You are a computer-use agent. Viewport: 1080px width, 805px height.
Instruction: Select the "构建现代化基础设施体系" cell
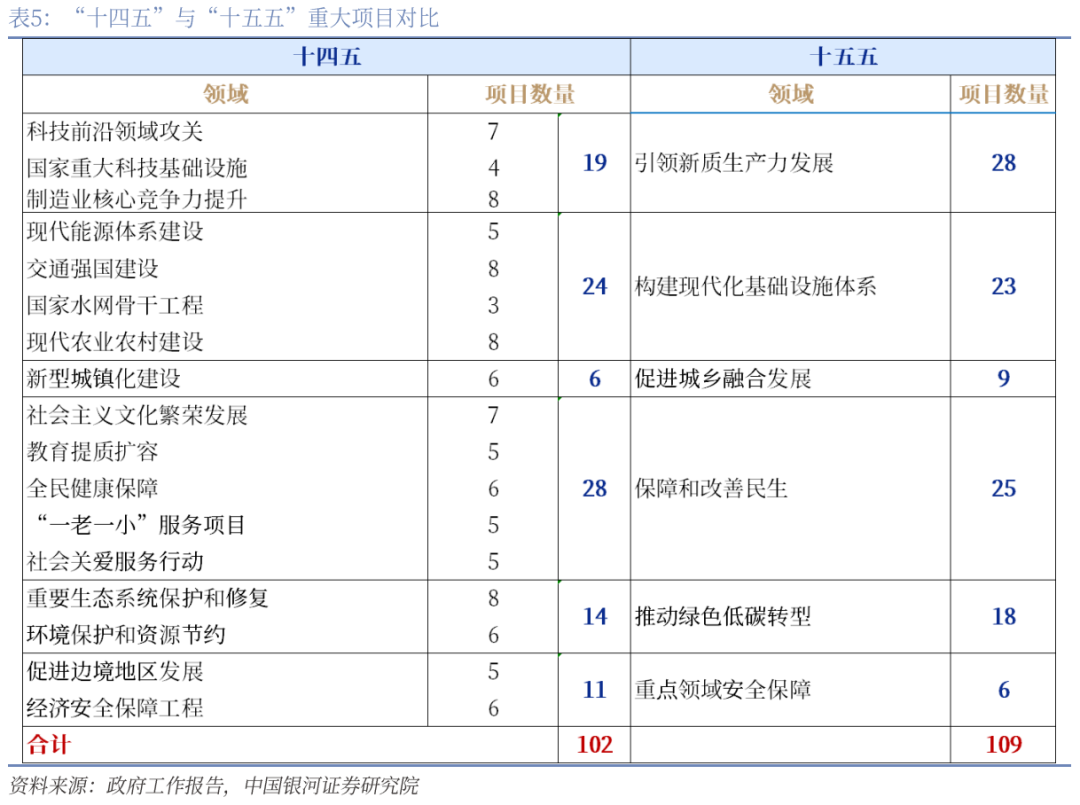click(756, 287)
